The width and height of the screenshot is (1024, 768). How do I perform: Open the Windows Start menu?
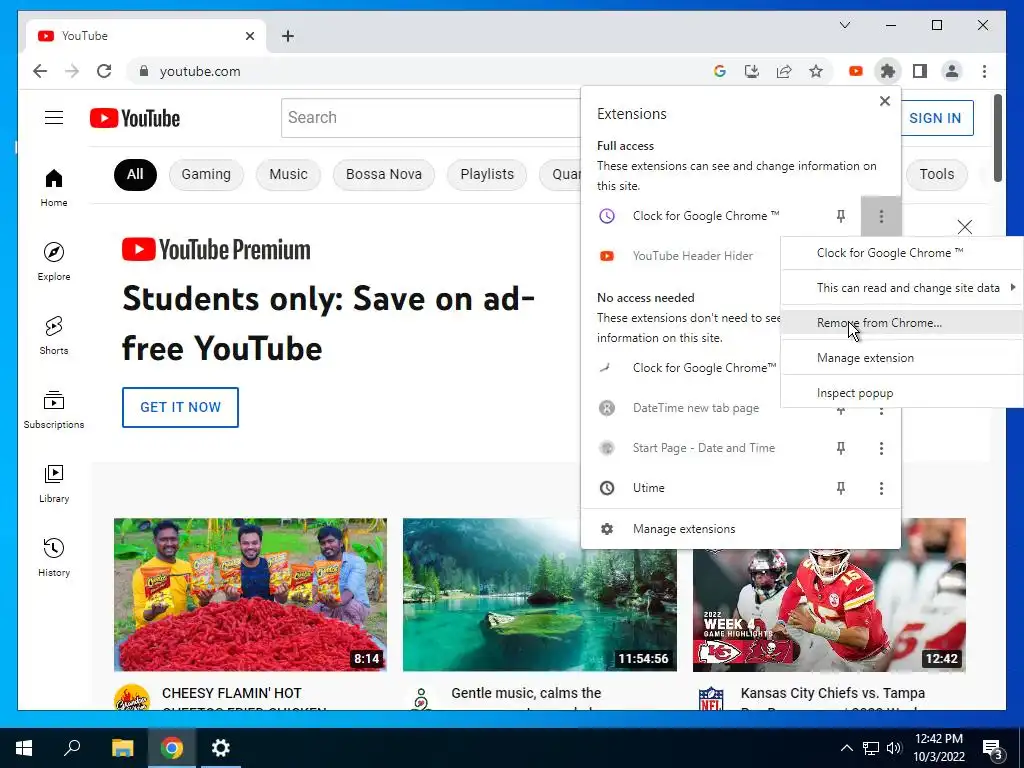24,748
